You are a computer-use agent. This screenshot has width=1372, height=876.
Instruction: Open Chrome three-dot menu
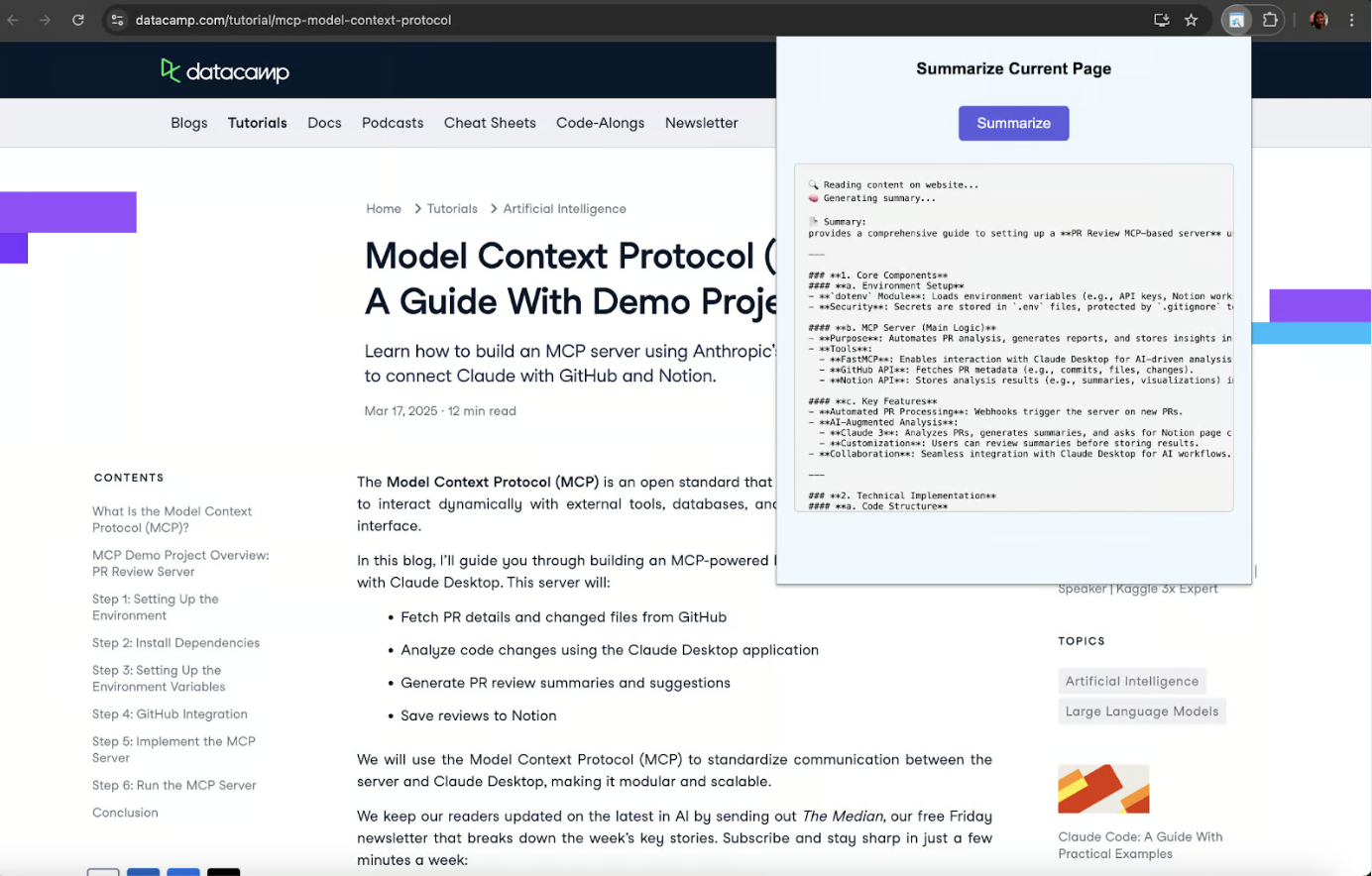coord(1351,20)
